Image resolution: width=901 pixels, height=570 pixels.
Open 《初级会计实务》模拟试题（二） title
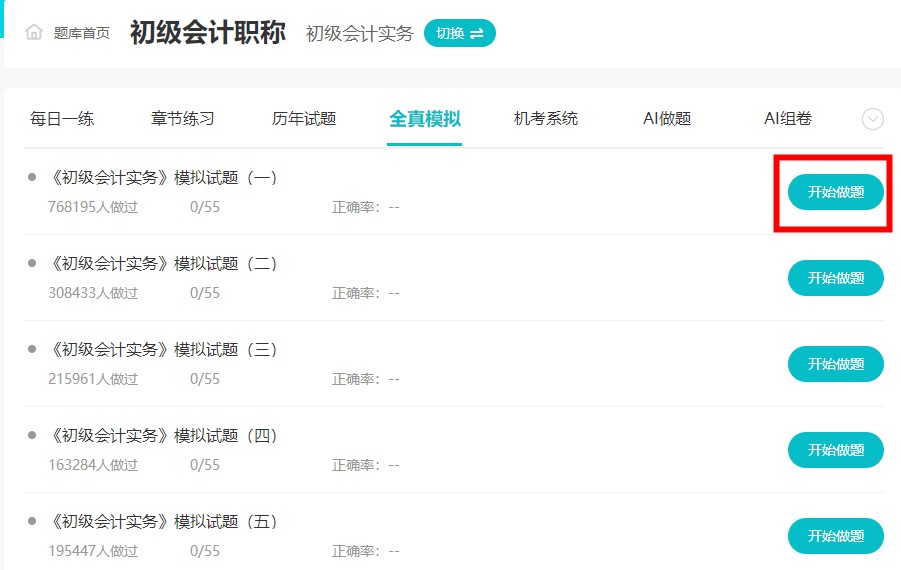[164, 264]
